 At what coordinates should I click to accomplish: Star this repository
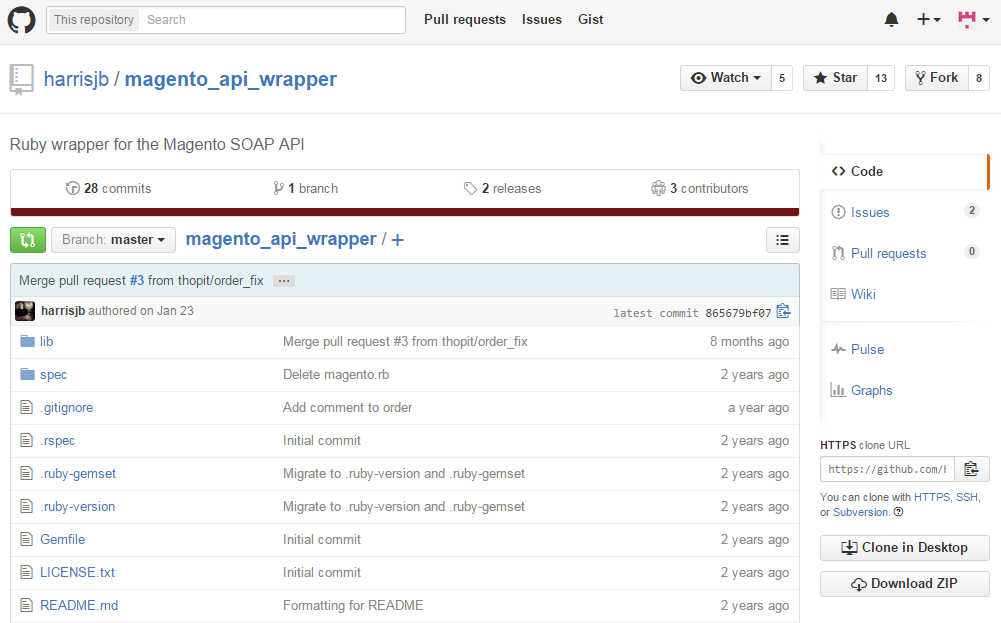pyautogui.click(x=835, y=78)
